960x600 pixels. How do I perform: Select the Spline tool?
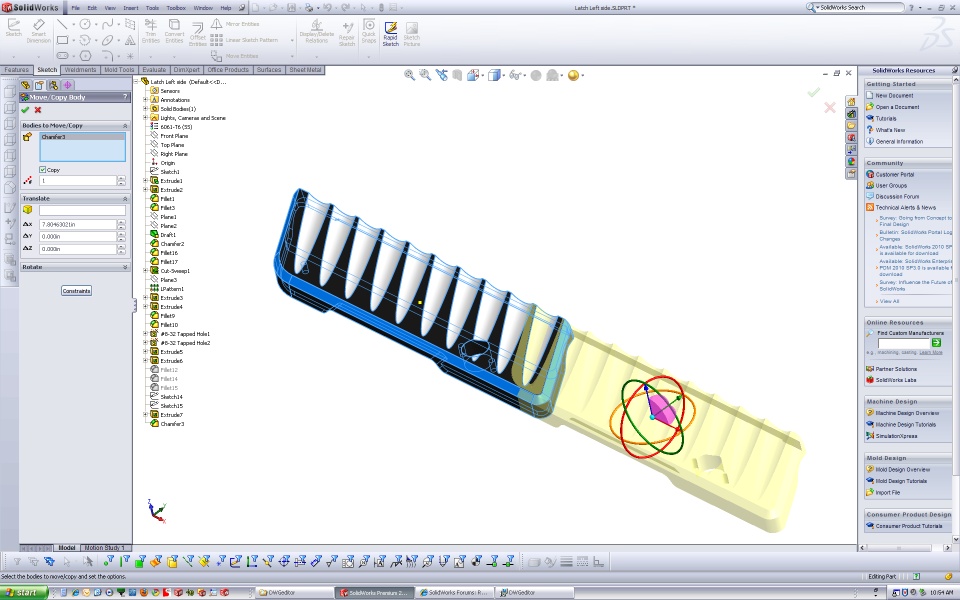pyautogui.click(x=108, y=24)
